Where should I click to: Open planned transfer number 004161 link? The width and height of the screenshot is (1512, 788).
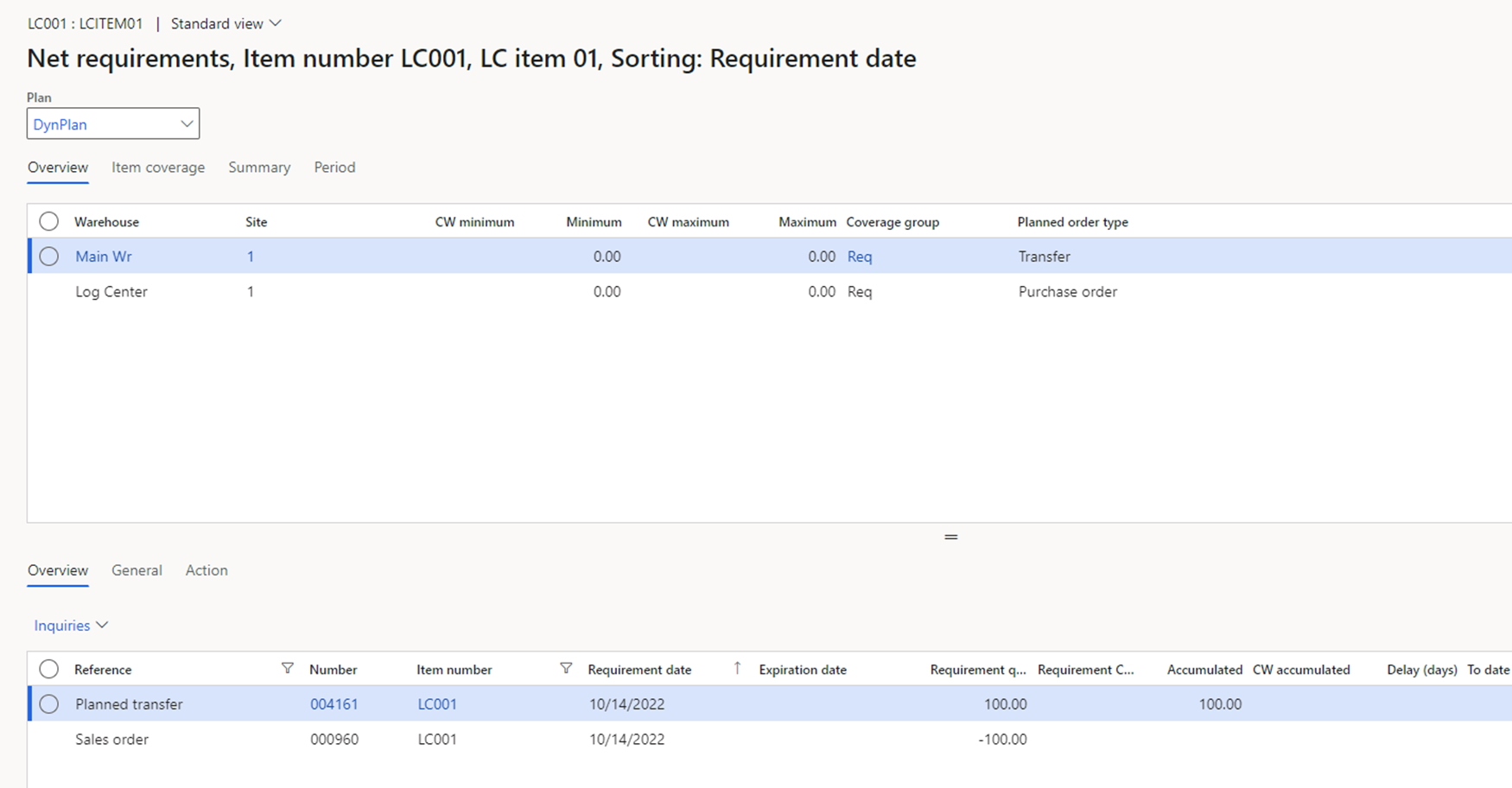pyautogui.click(x=334, y=704)
